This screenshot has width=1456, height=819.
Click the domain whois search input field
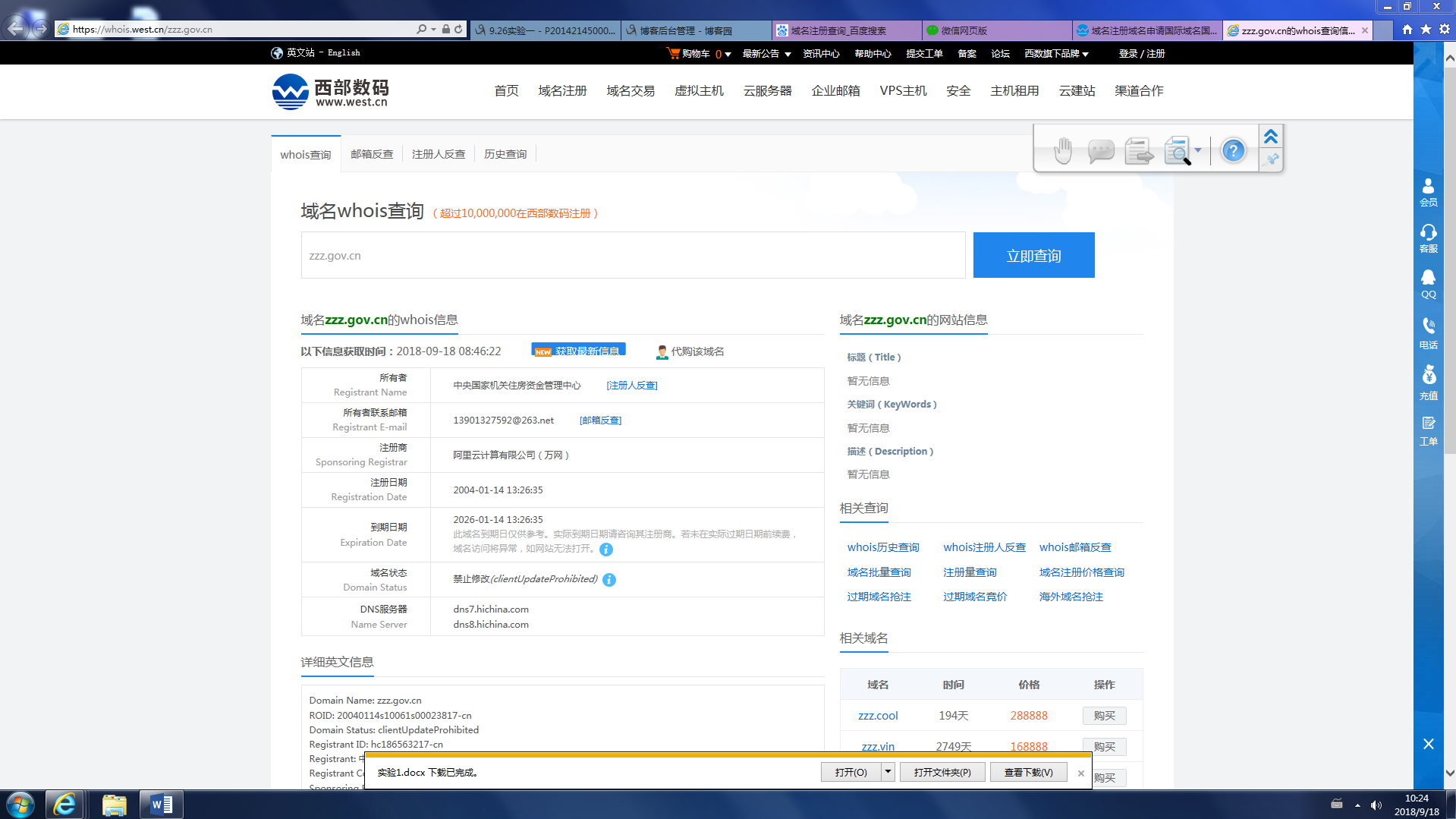pyautogui.click(x=633, y=255)
